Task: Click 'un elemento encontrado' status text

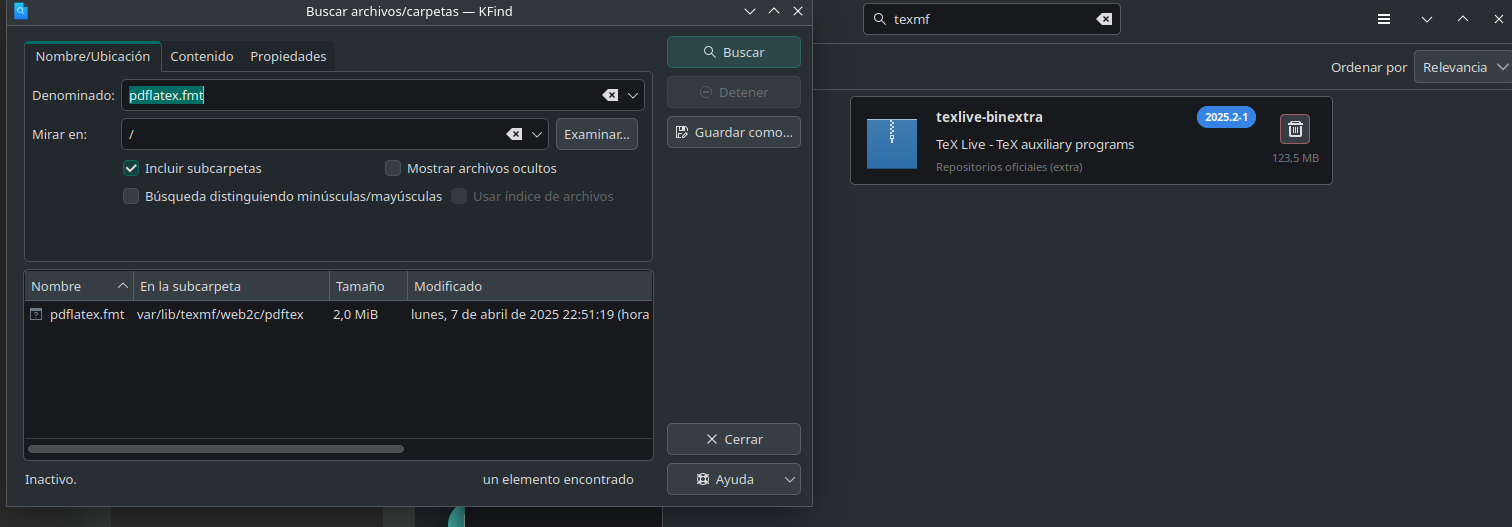Action: [558, 480]
